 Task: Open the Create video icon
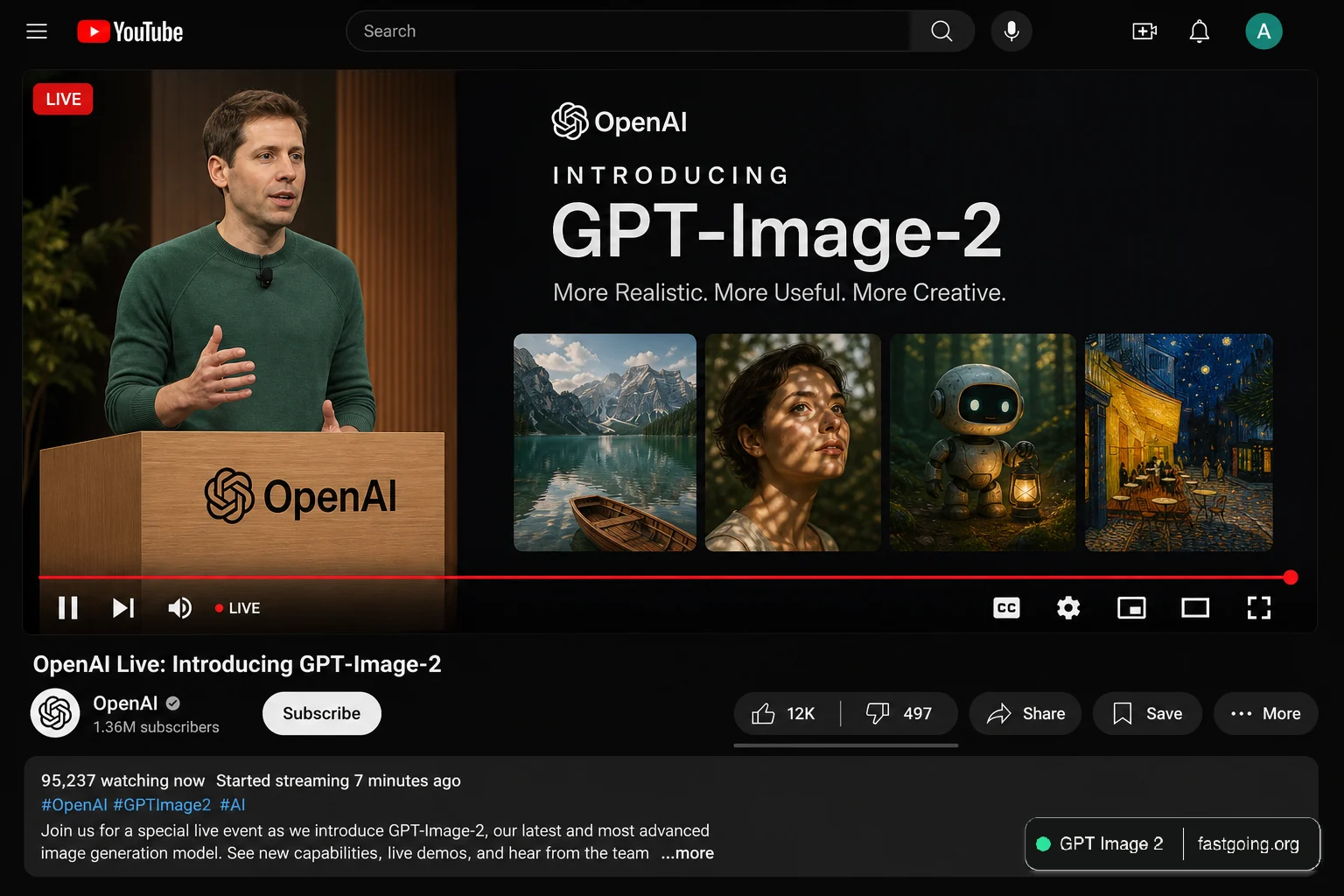pos(1144,31)
